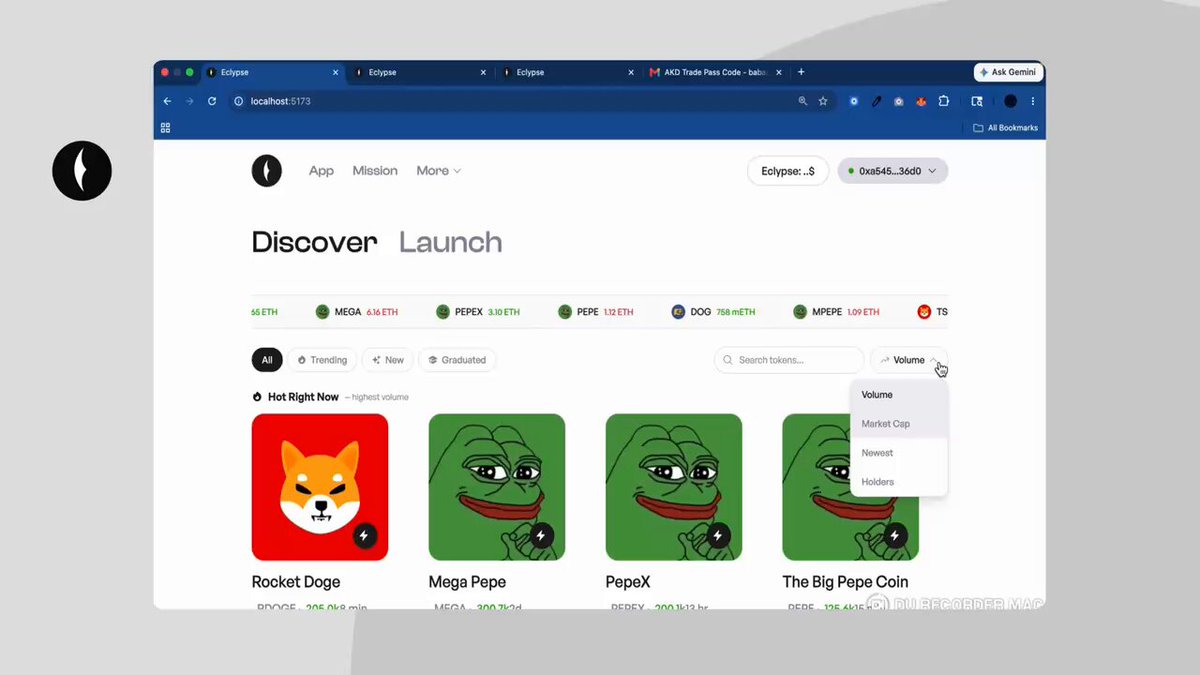This screenshot has height=675, width=1200.
Task: Click the Eclypse logo in the page header
Action: coord(267,171)
